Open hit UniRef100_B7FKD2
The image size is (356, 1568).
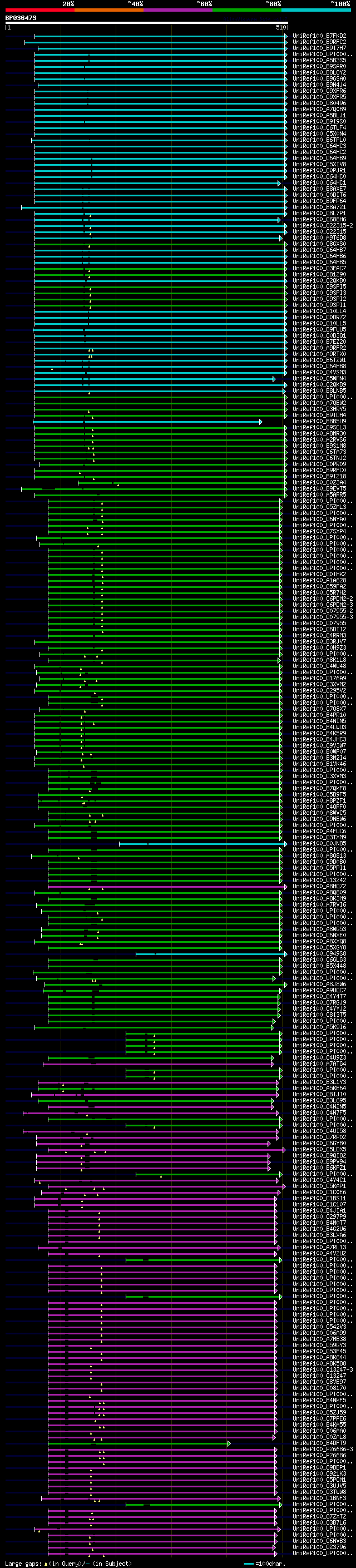coord(319,37)
